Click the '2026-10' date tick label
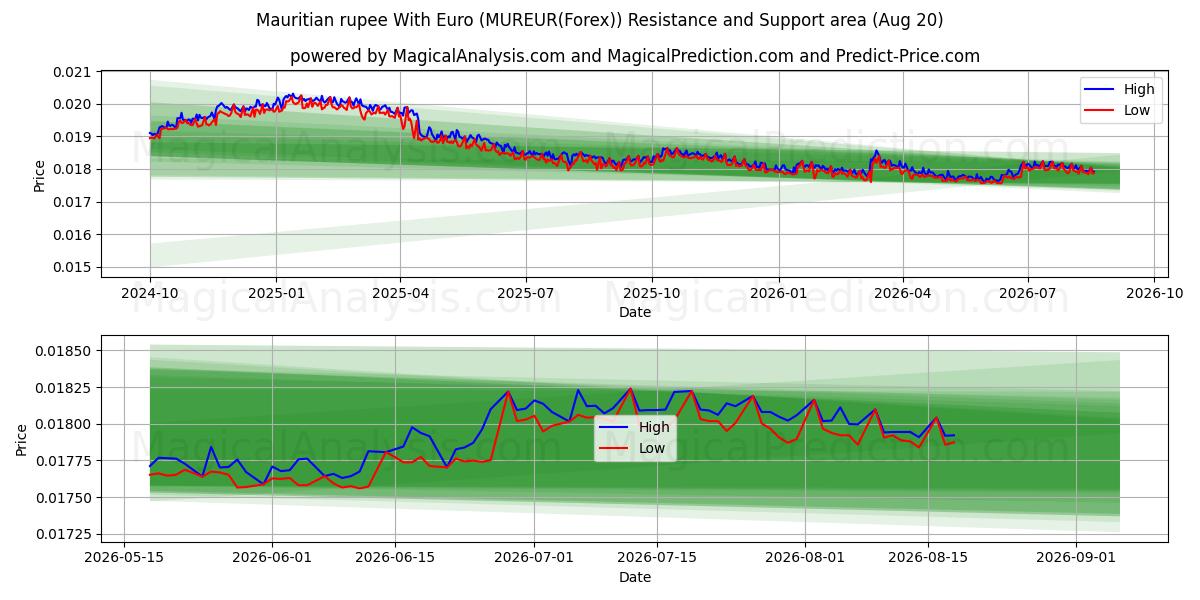The width and height of the screenshot is (1200, 600). [x=1154, y=294]
